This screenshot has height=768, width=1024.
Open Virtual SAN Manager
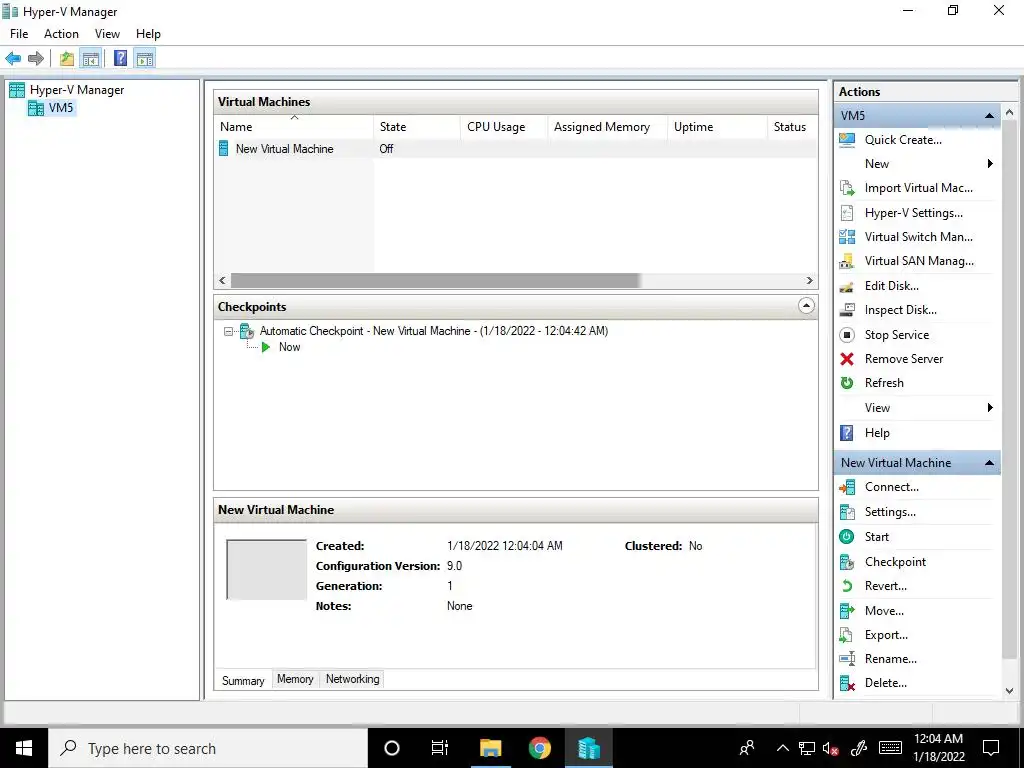[x=919, y=261]
